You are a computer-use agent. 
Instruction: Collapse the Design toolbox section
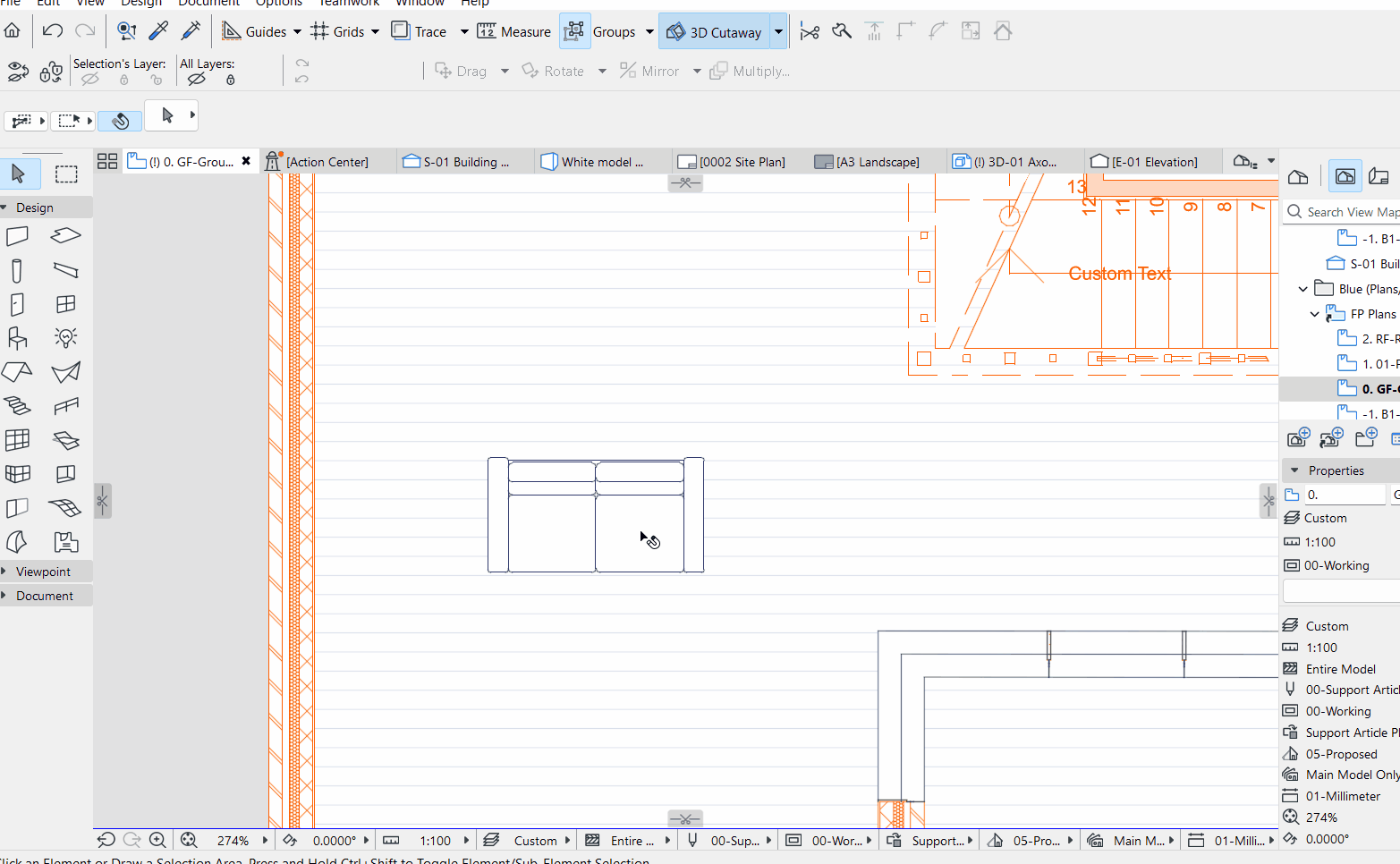pos(4,208)
